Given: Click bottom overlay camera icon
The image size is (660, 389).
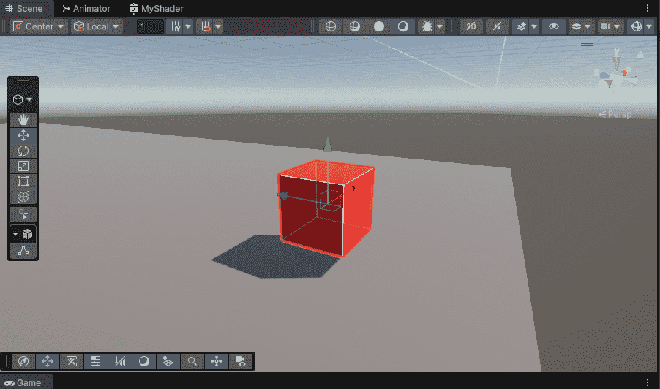Looking at the screenshot, I should coord(240,361).
